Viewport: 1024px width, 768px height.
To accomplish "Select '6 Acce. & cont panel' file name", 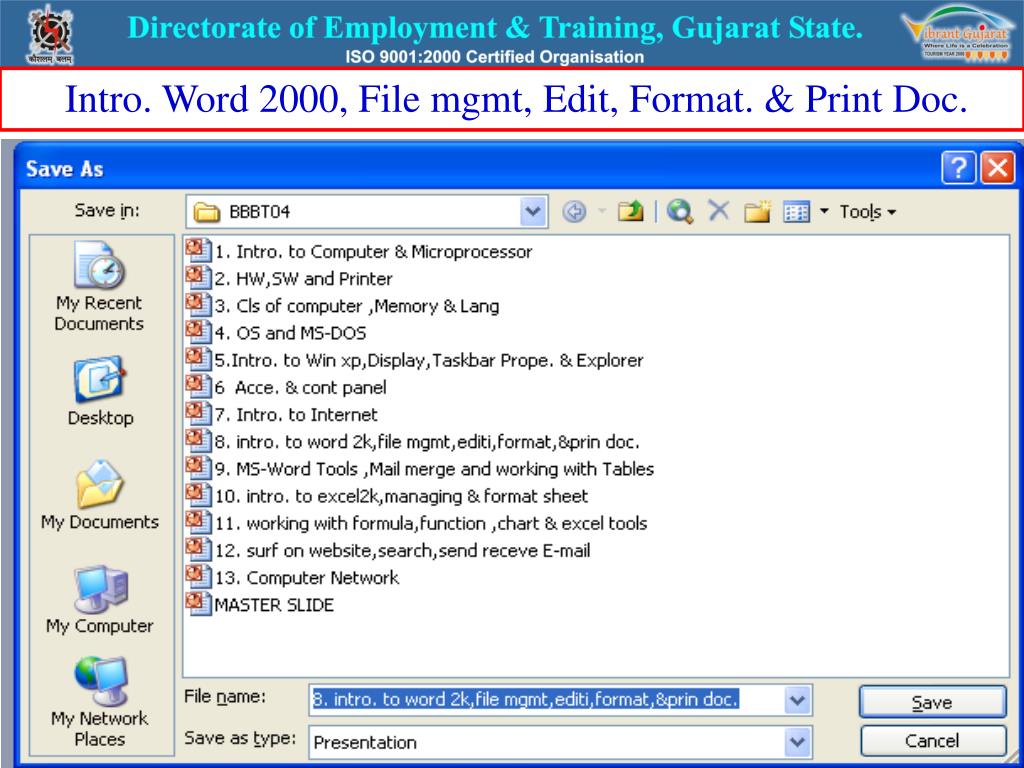I will pyautogui.click(x=300, y=388).
